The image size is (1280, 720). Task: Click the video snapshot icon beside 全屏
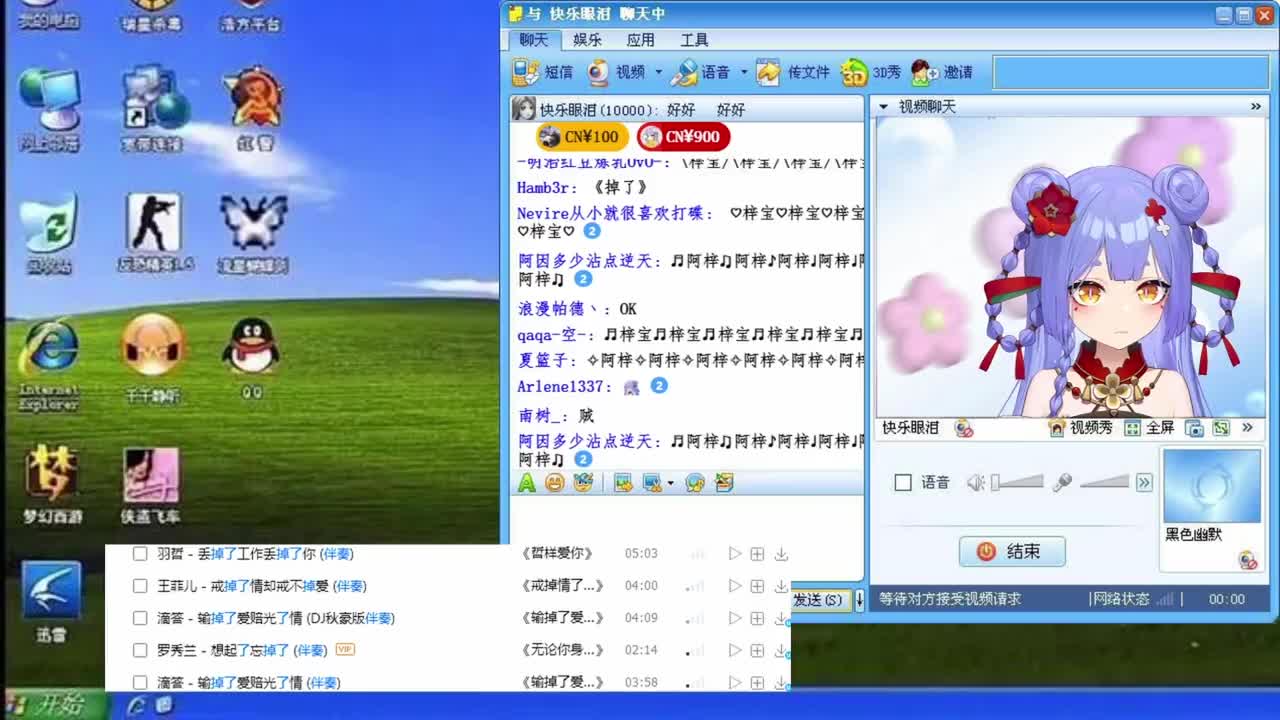point(1194,428)
